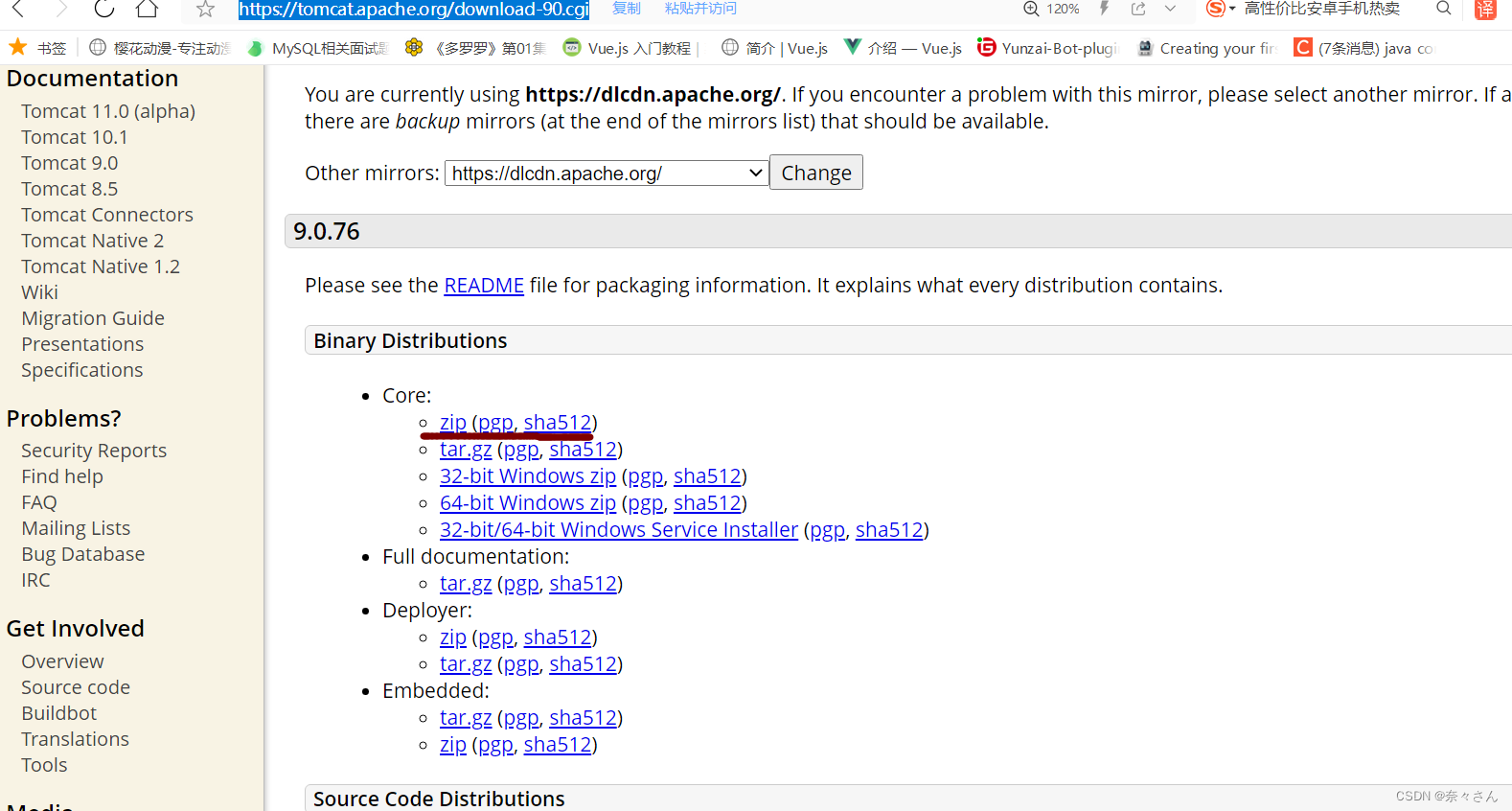Screen dimensions: 1512x811
Task: Open the Creating your first bookmark
Action: coord(1206,48)
